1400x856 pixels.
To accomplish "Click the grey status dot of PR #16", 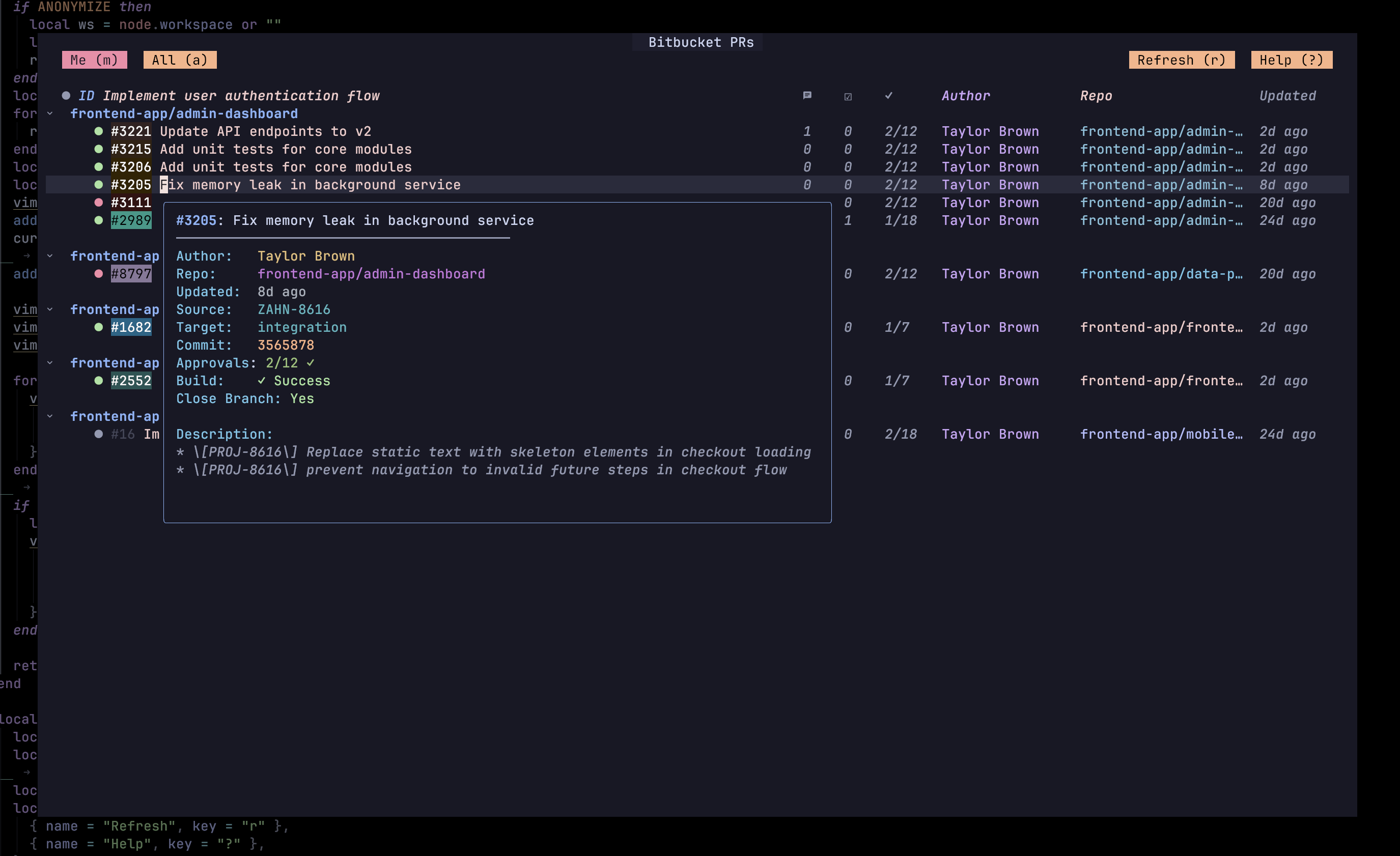I will tap(98, 434).
